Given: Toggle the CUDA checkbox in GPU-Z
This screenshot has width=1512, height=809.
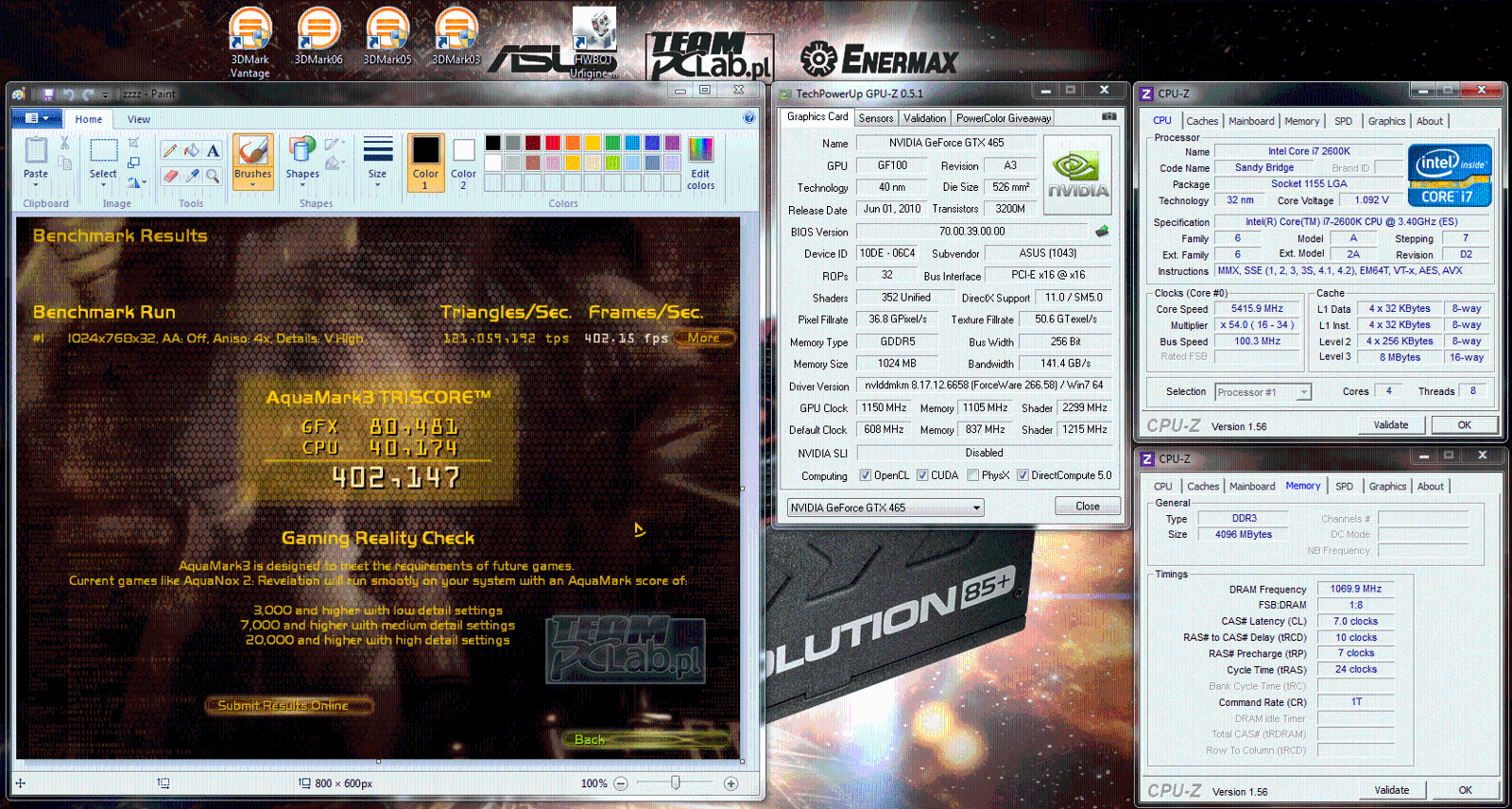Looking at the screenshot, I should coord(922,475).
